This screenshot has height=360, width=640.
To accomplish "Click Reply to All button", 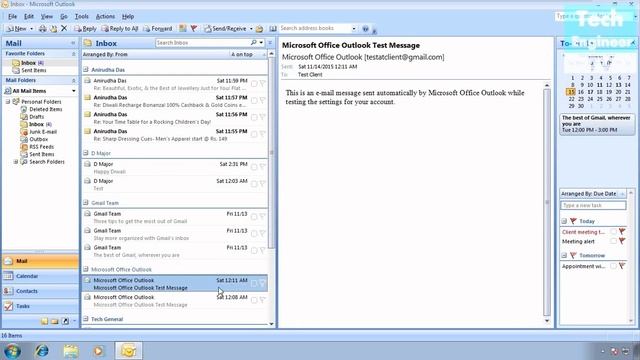I will (x=120, y=29).
